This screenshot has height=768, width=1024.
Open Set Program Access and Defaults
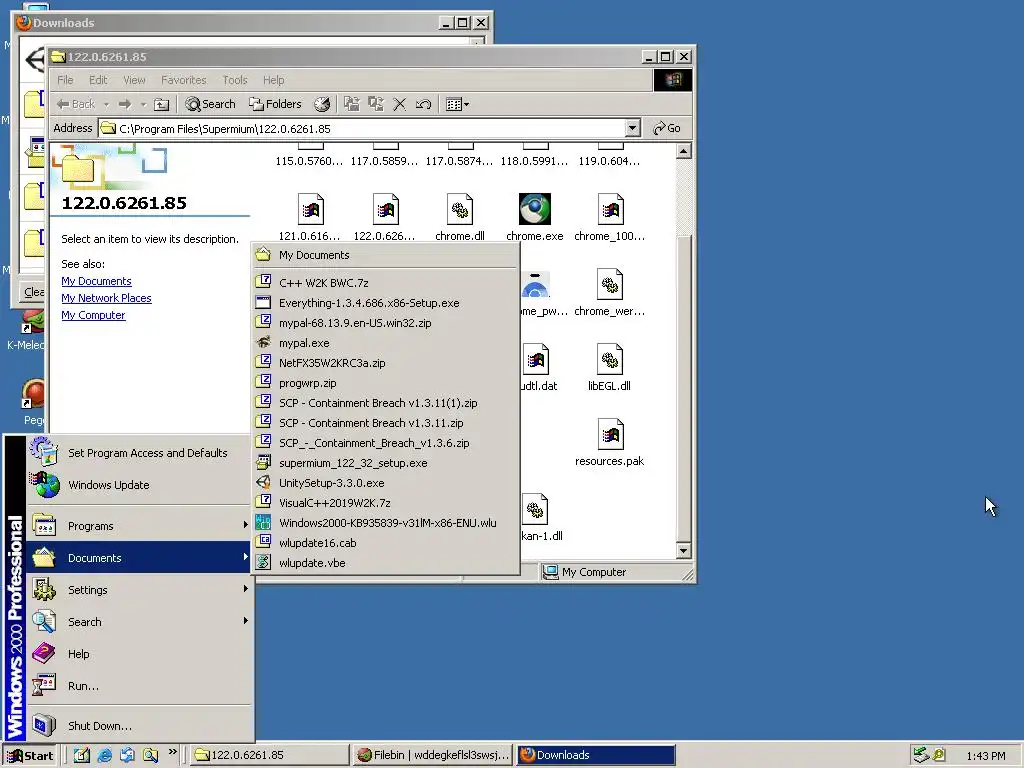tap(139, 453)
